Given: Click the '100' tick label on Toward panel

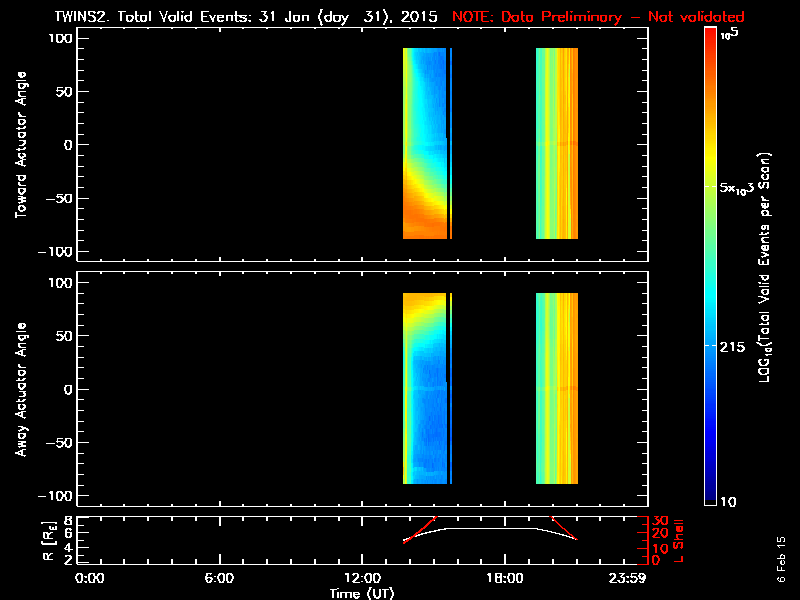Looking at the screenshot, I should coord(61,38).
